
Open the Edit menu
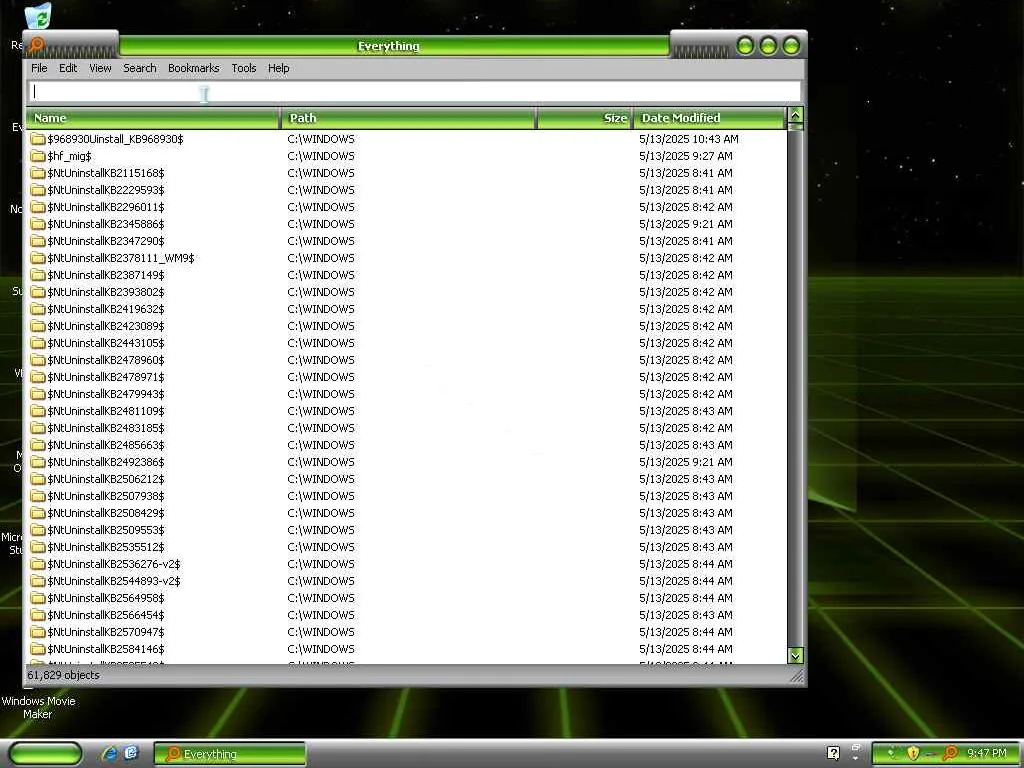click(68, 68)
